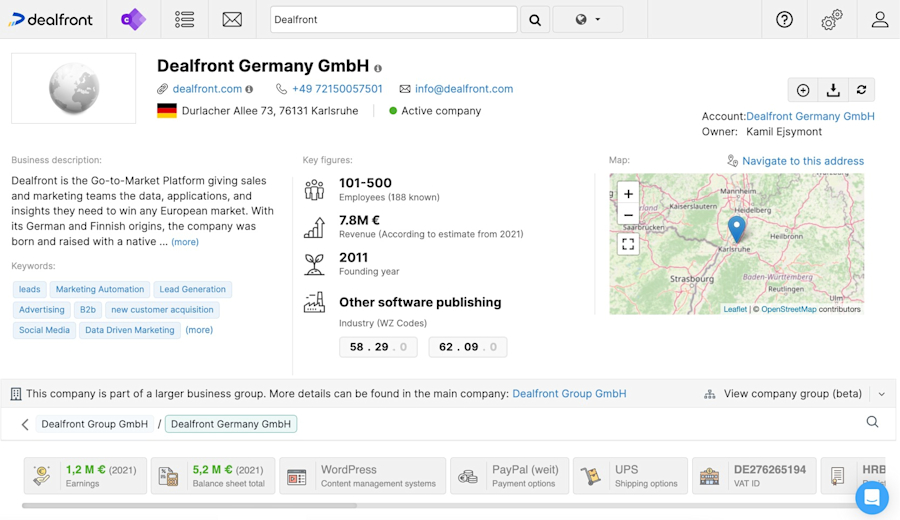The width and height of the screenshot is (900, 520).
Task: Open the dealfront.com website link
Action: [207, 89]
